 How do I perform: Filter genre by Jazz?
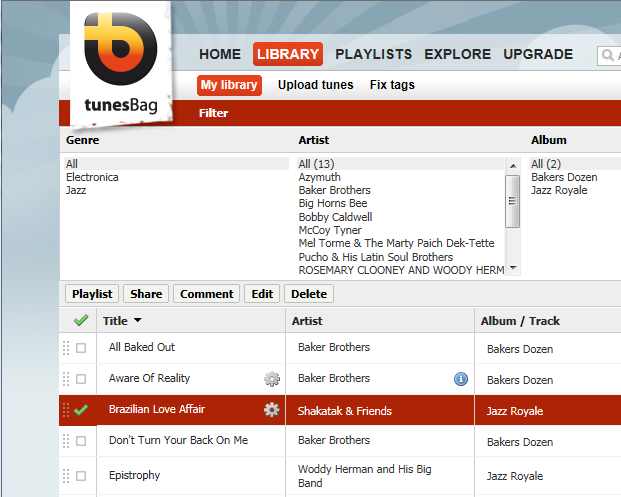[76, 190]
